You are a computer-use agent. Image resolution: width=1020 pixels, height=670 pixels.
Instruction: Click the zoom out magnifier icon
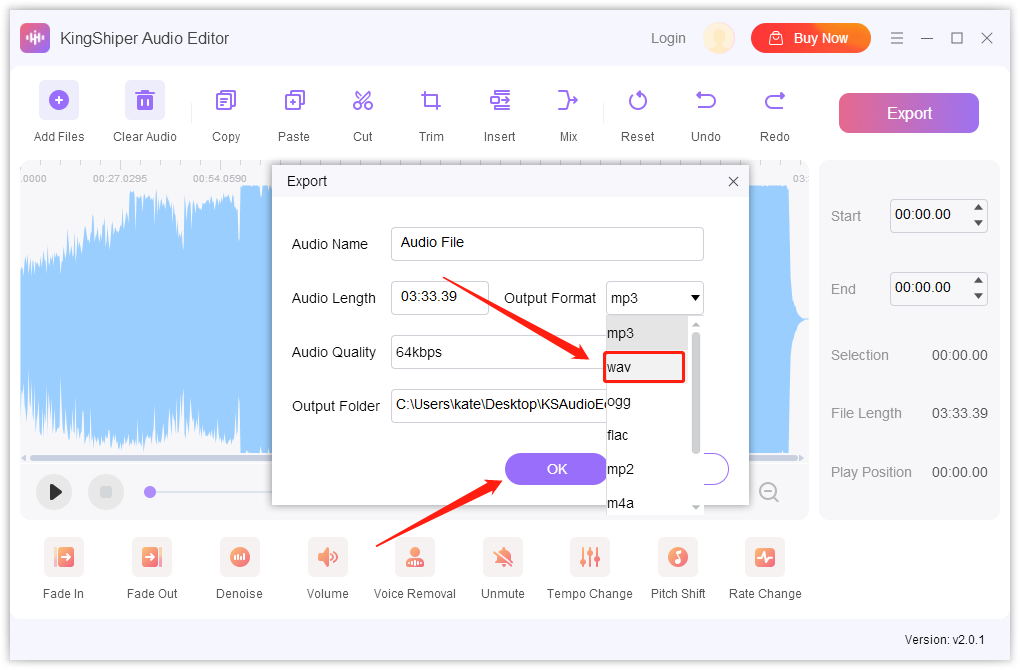[x=769, y=492]
